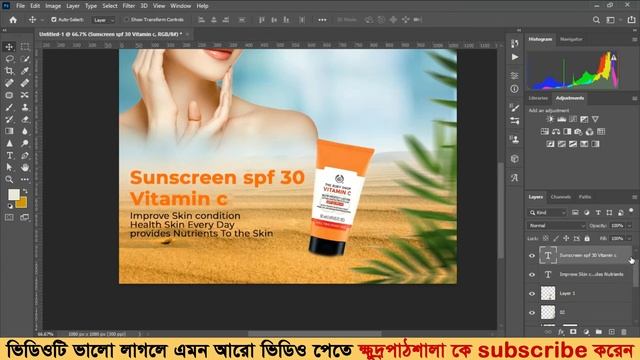Image resolution: width=640 pixels, height=360 pixels.
Task: Open the Info panel icon
Action: [x=515, y=89]
